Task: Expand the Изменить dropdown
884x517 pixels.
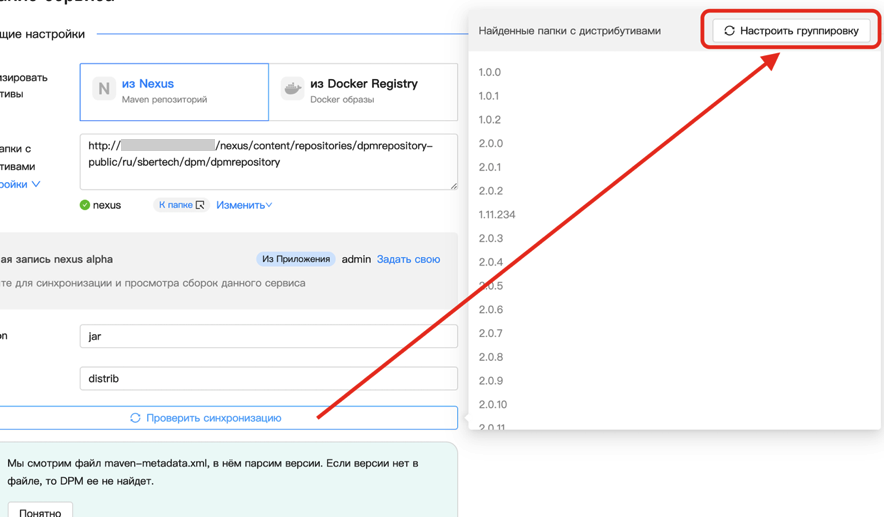Action: [244, 205]
